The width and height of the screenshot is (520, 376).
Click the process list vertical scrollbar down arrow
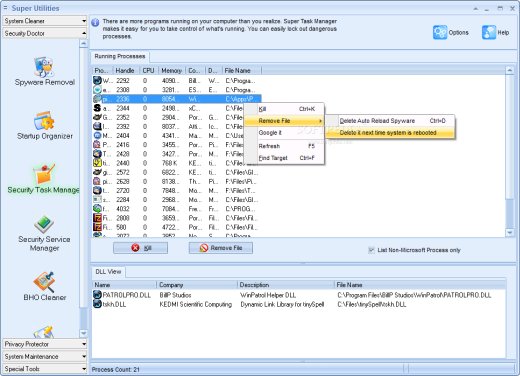[x=510, y=233]
